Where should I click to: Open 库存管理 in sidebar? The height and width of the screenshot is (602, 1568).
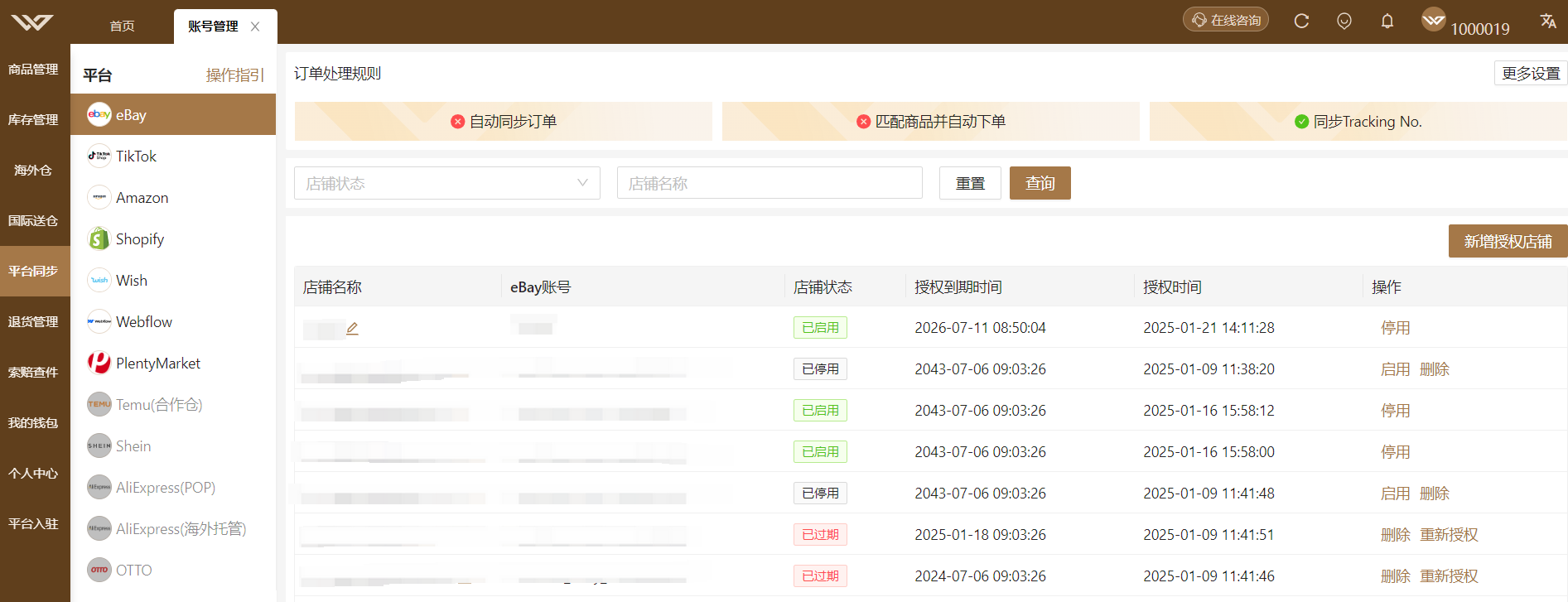(x=33, y=120)
